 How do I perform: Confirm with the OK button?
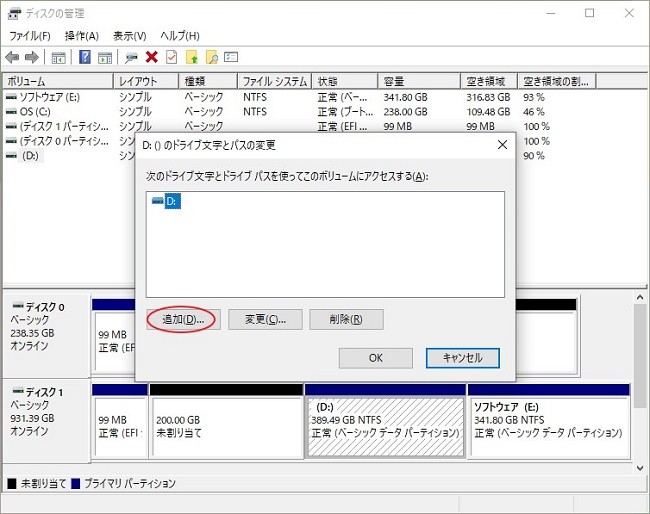(x=376, y=358)
